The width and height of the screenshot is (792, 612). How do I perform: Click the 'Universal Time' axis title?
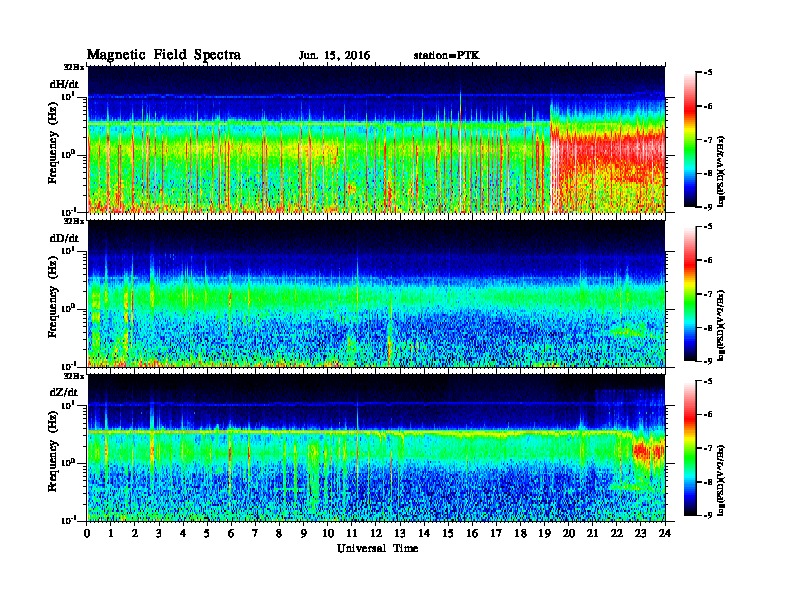377,548
